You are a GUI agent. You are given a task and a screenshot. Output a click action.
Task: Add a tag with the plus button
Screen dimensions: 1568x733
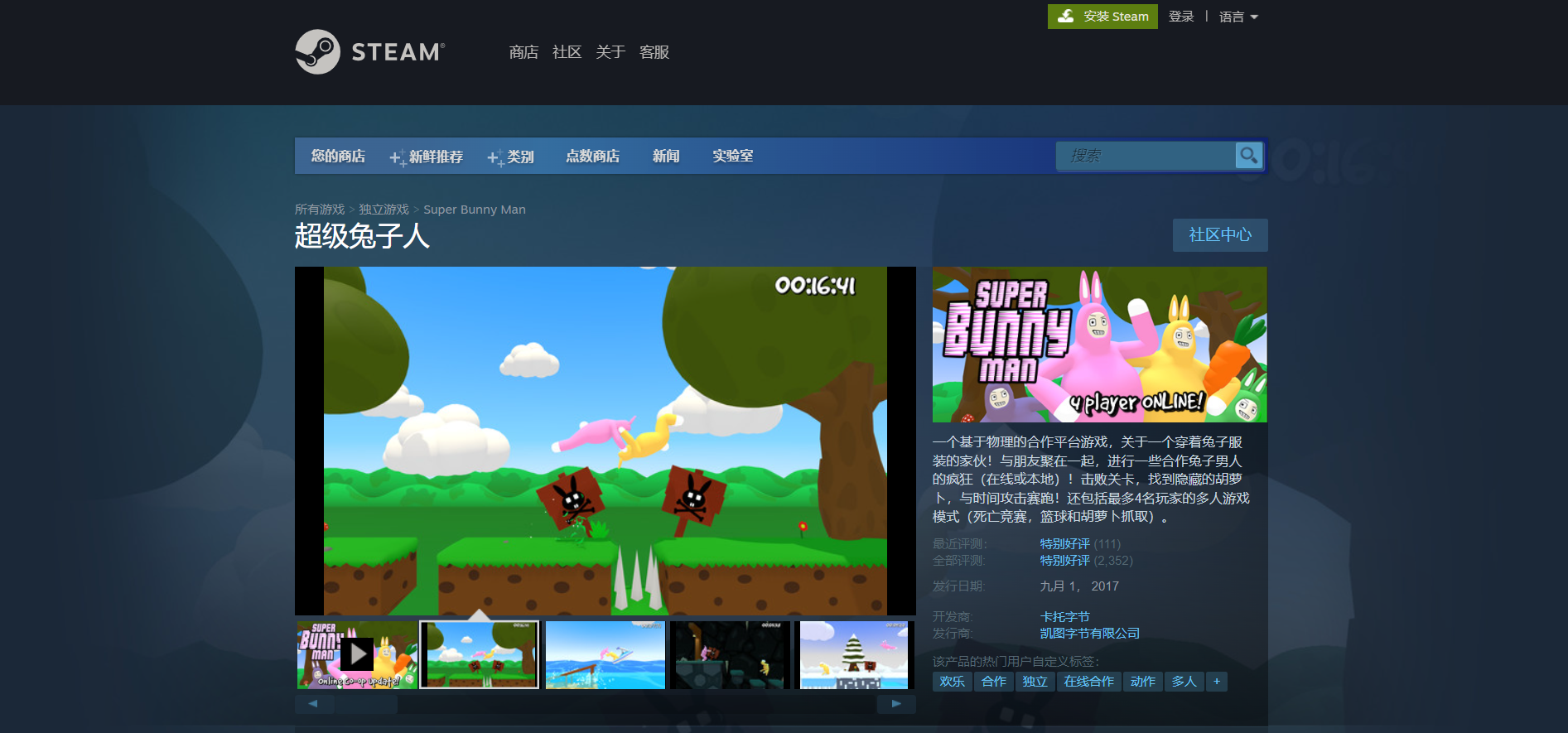coord(1217,682)
